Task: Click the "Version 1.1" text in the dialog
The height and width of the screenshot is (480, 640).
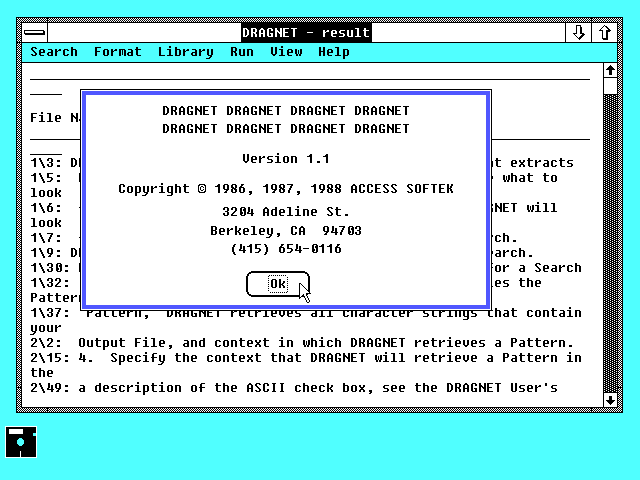Action: 286,158
